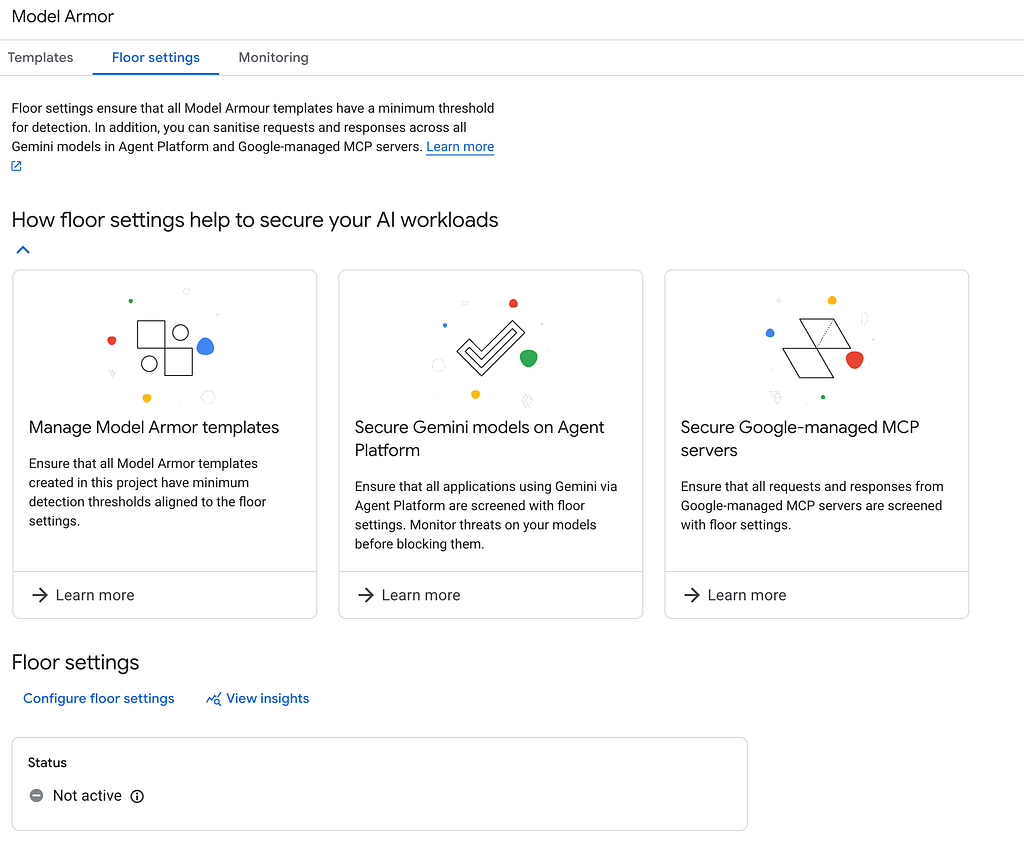This screenshot has height=843, width=1024.
Task: Click Learn more under Manage Model Armor templates
Action: (x=95, y=595)
